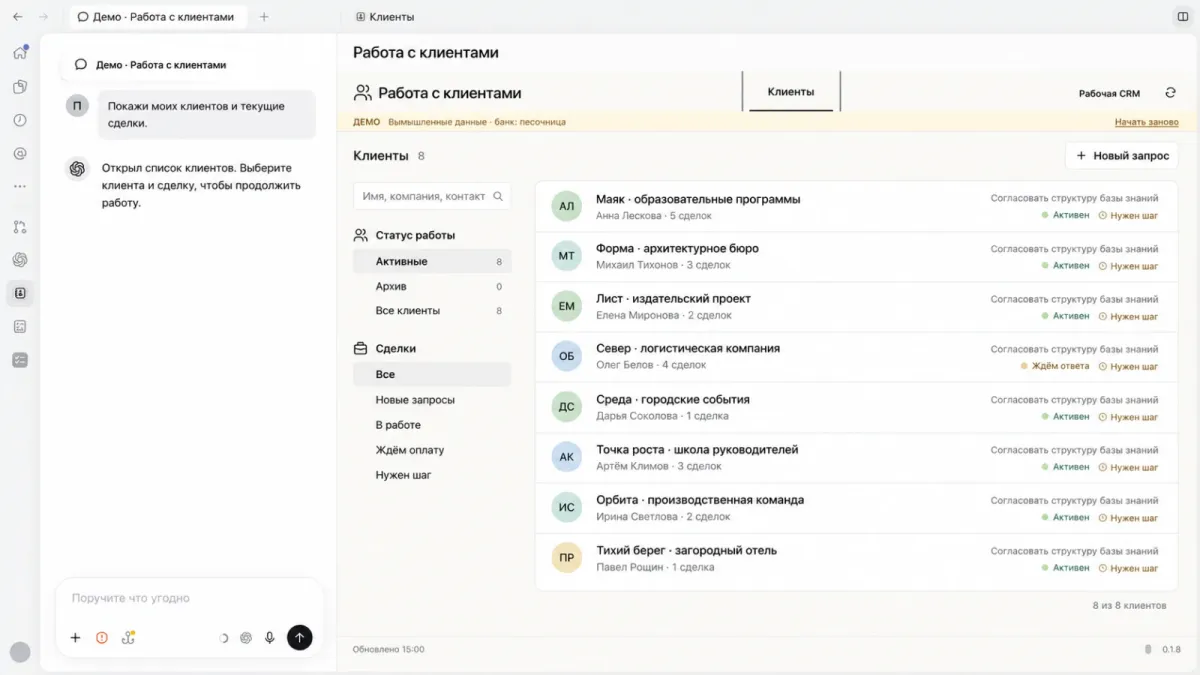The height and width of the screenshot is (675, 1200).
Task: Filter deals by Ждём оплату
Action: pos(432,450)
